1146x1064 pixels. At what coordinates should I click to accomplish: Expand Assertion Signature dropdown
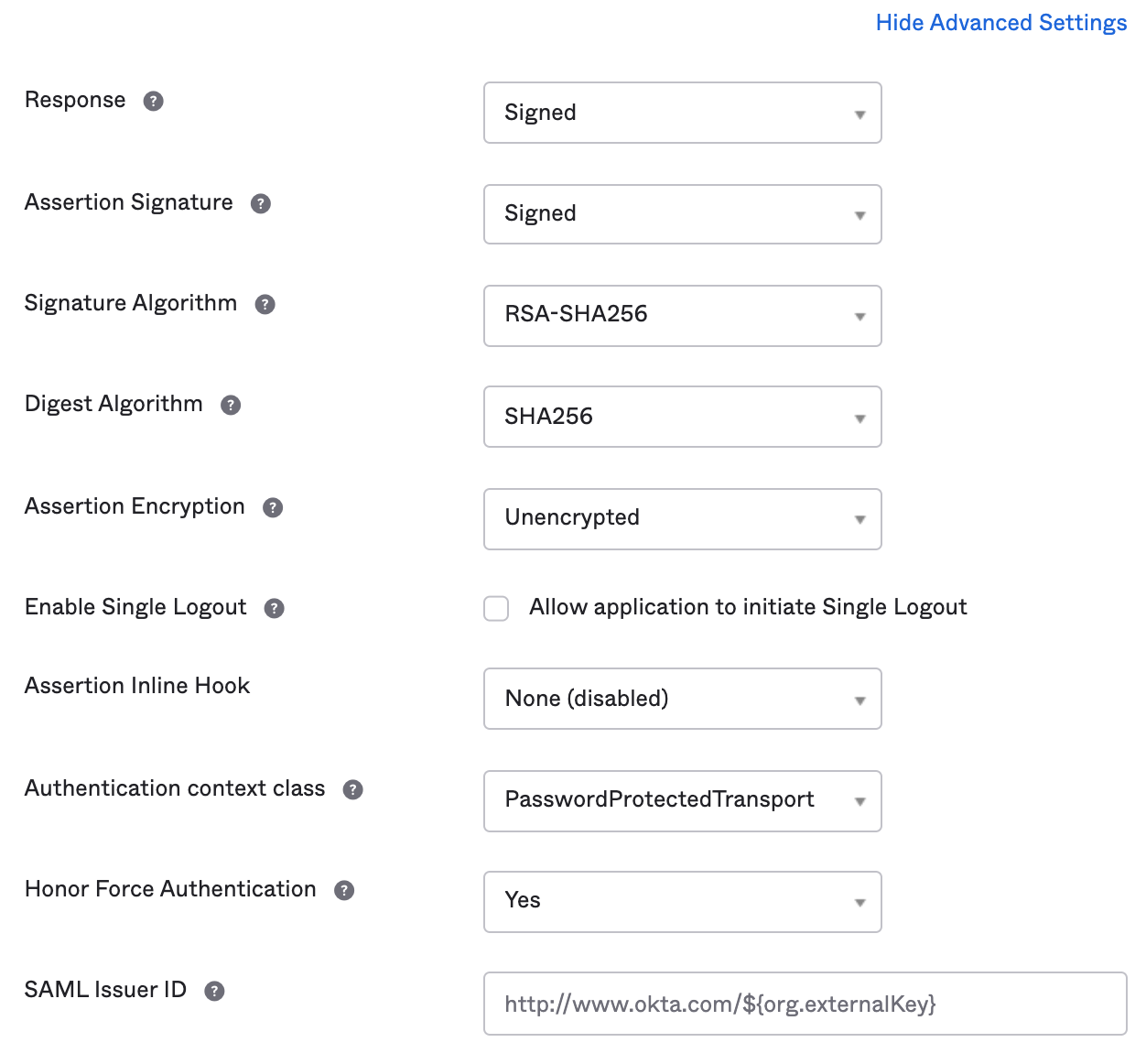[x=682, y=214]
